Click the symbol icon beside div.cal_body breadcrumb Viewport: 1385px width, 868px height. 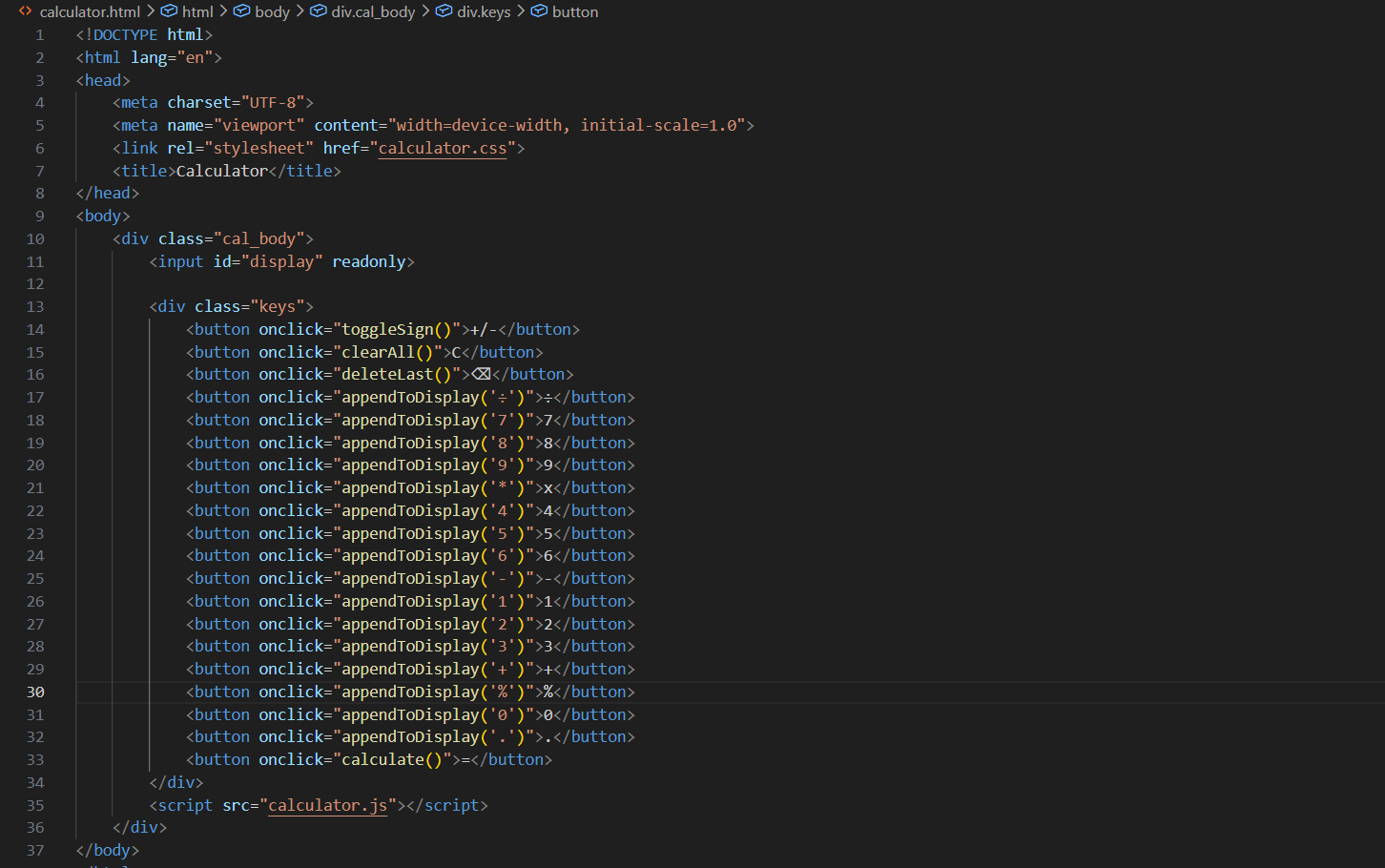(318, 11)
